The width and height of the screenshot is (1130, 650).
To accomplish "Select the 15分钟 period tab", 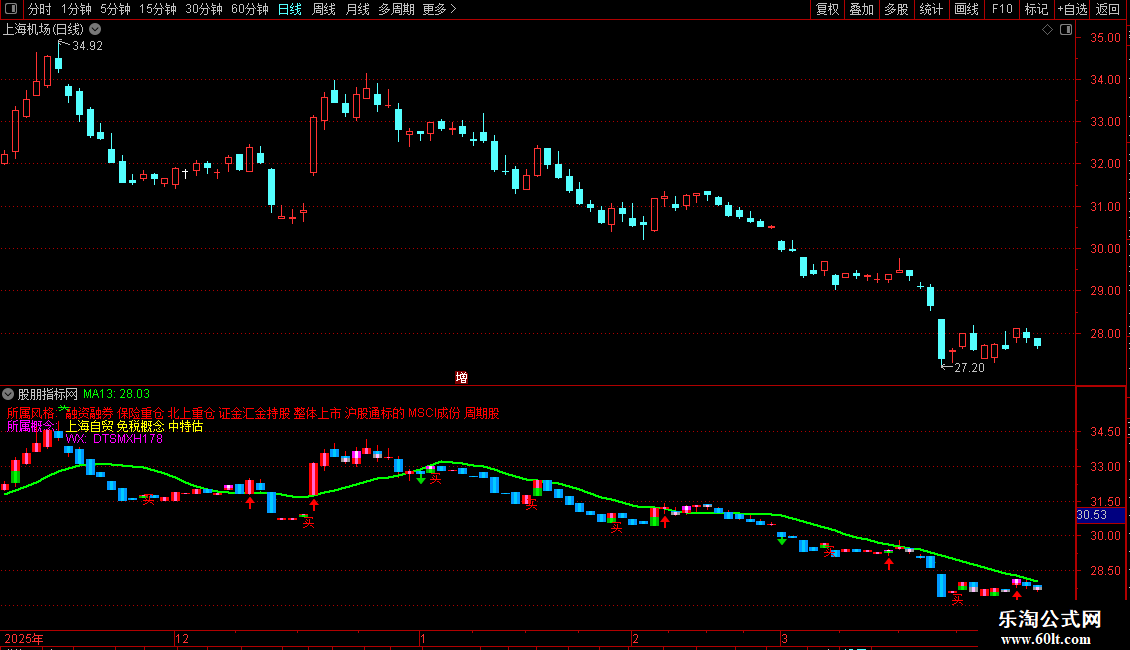I will [x=157, y=9].
